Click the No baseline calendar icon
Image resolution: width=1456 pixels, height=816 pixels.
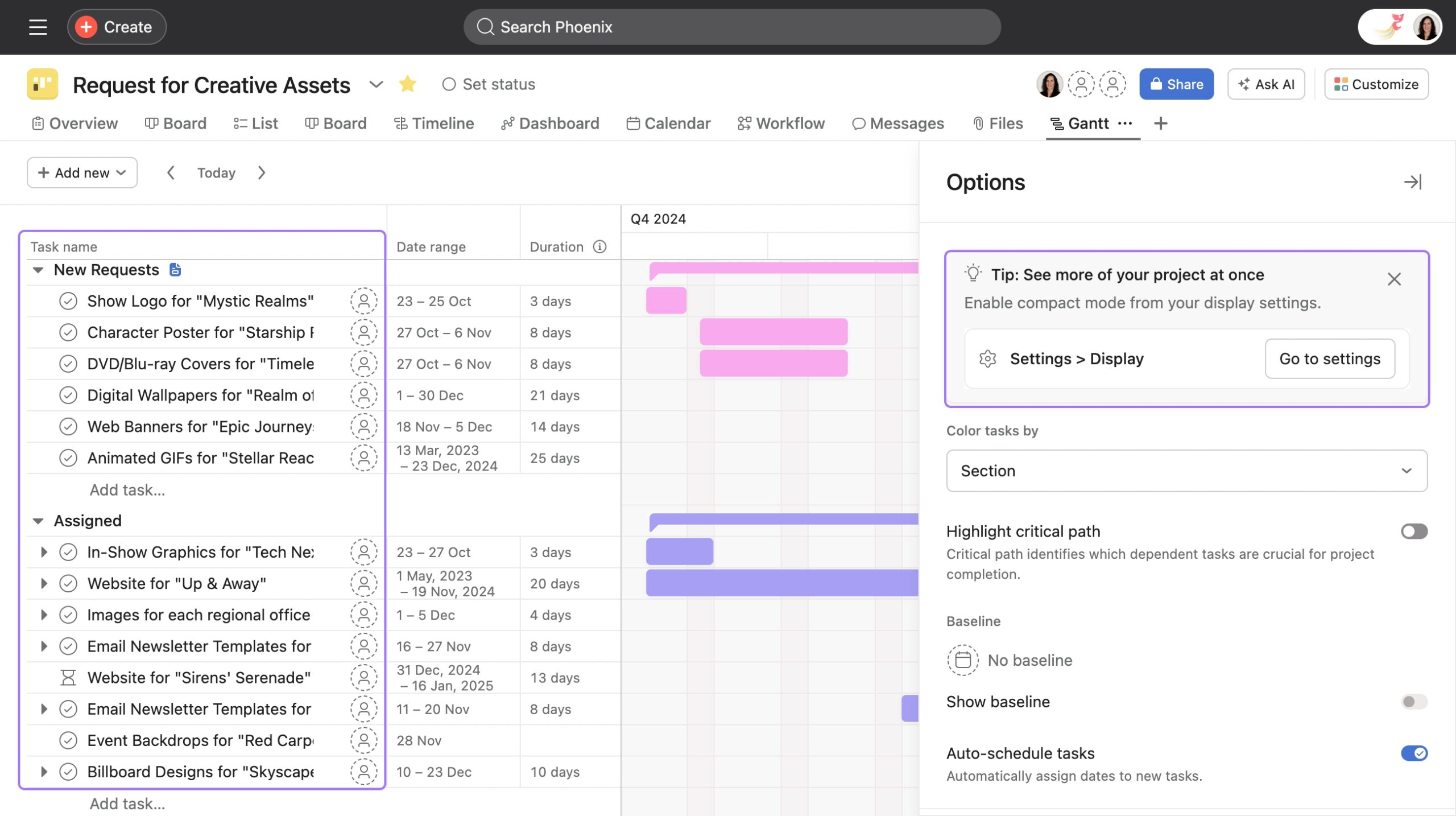point(962,660)
